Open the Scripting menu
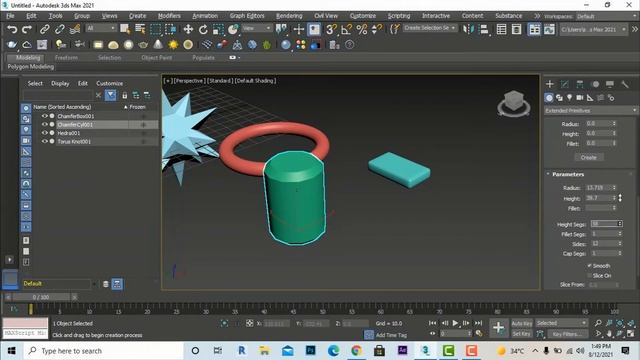 pos(399,16)
